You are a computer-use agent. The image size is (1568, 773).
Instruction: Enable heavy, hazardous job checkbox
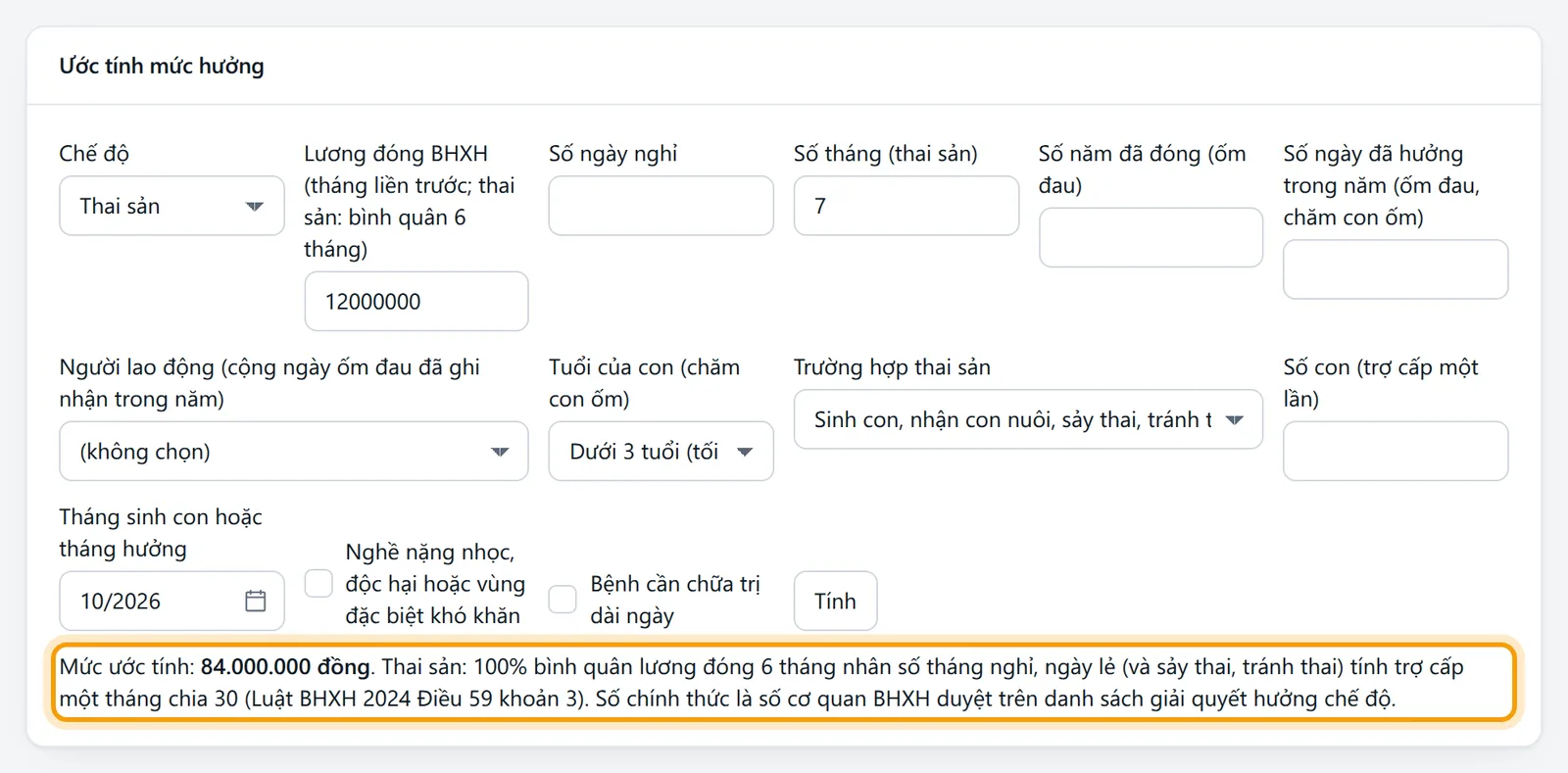click(x=318, y=584)
